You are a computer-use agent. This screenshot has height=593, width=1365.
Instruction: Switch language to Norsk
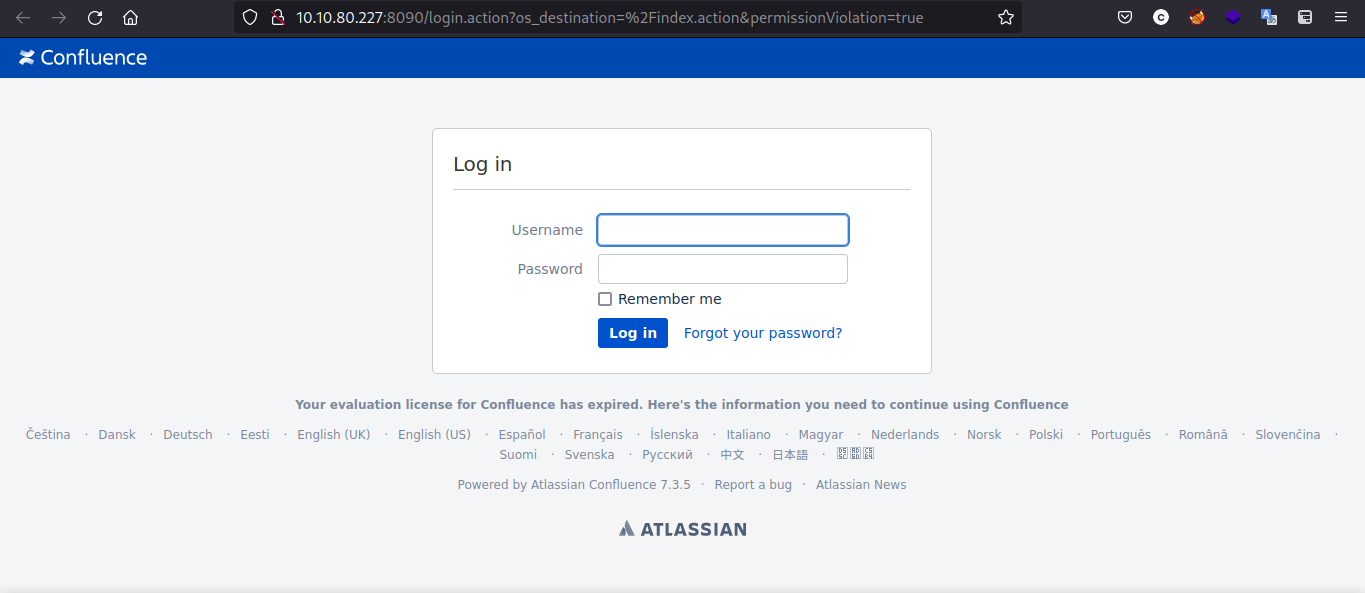point(984,435)
